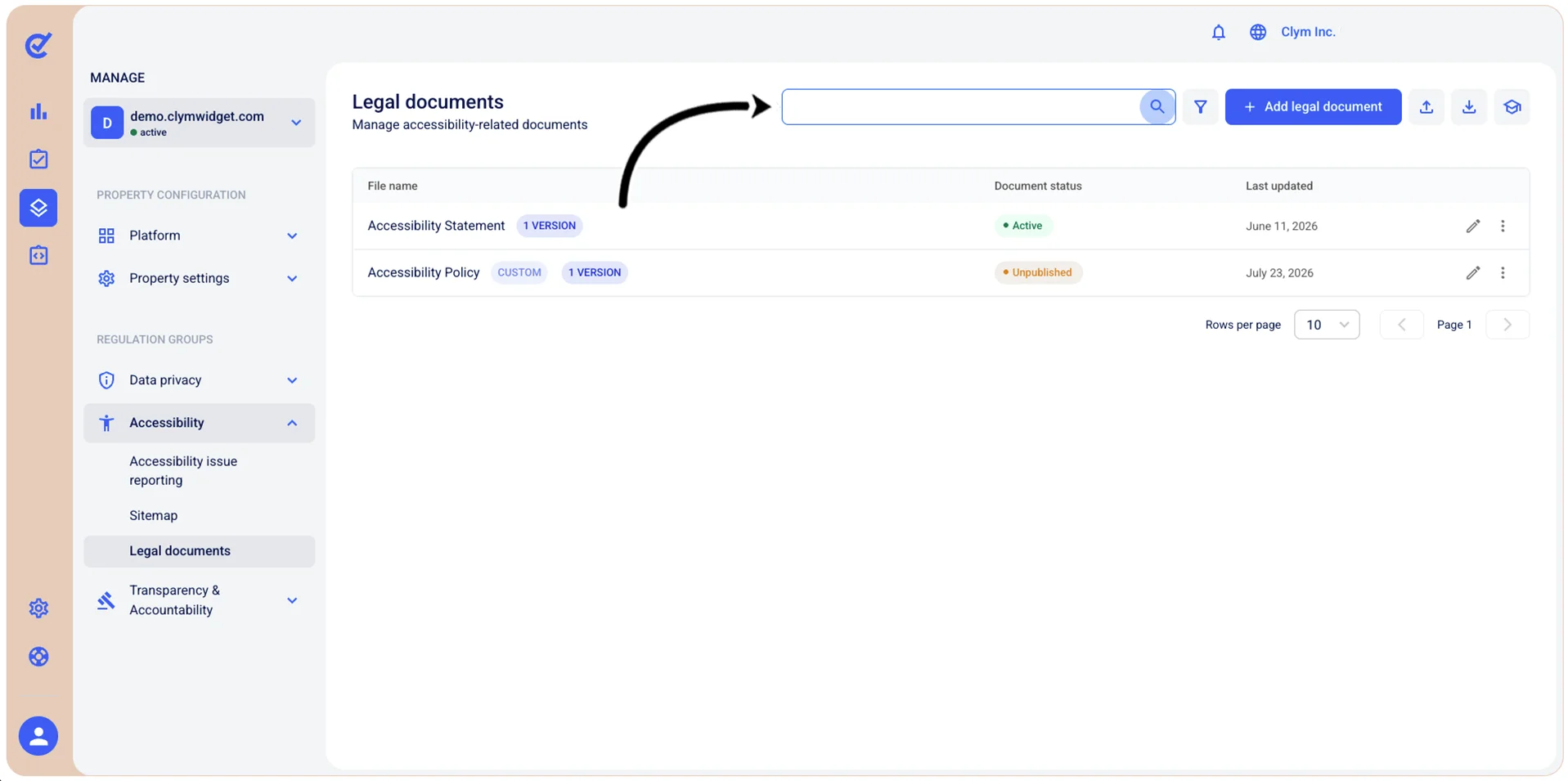Open more options for Accessibility Policy
Viewport: 1568px width, 781px height.
pyautogui.click(x=1503, y=272)
